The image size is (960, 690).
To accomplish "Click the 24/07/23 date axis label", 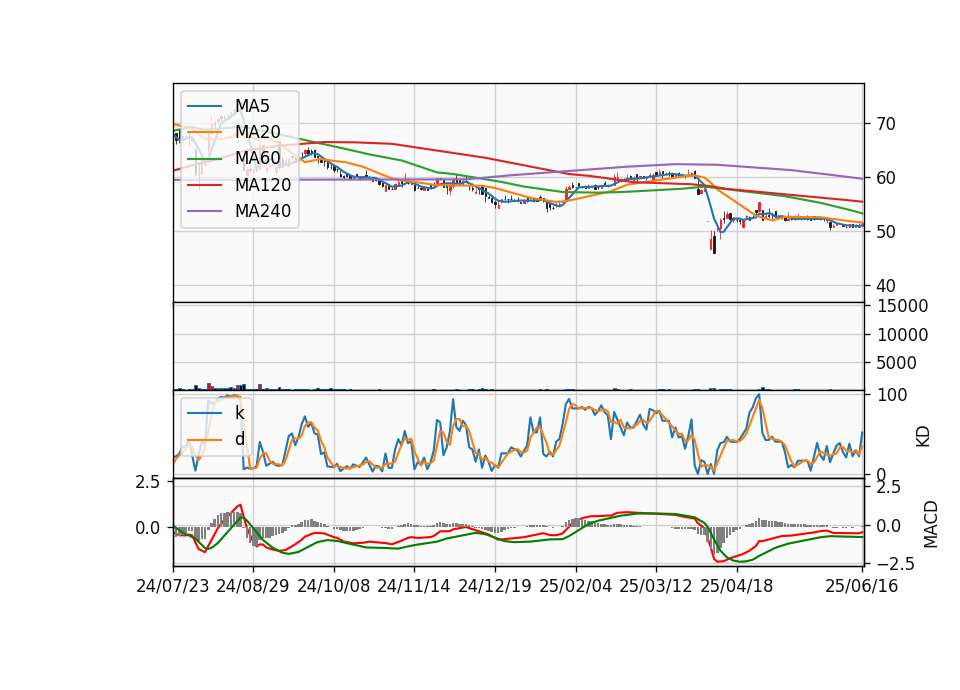I will 173,586.
